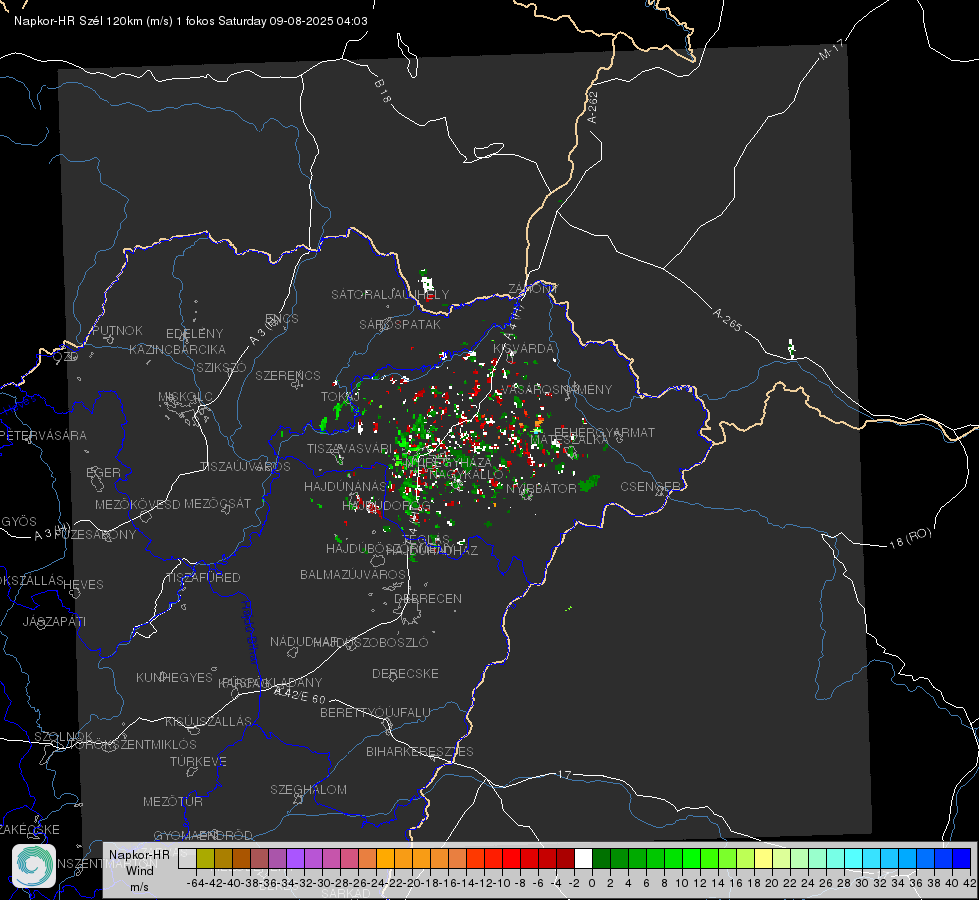Pick the dark blue swatch at the legend's end
The height and width of the screenshot is (900, 979).
pyautogui.click(x=962, y=858)
